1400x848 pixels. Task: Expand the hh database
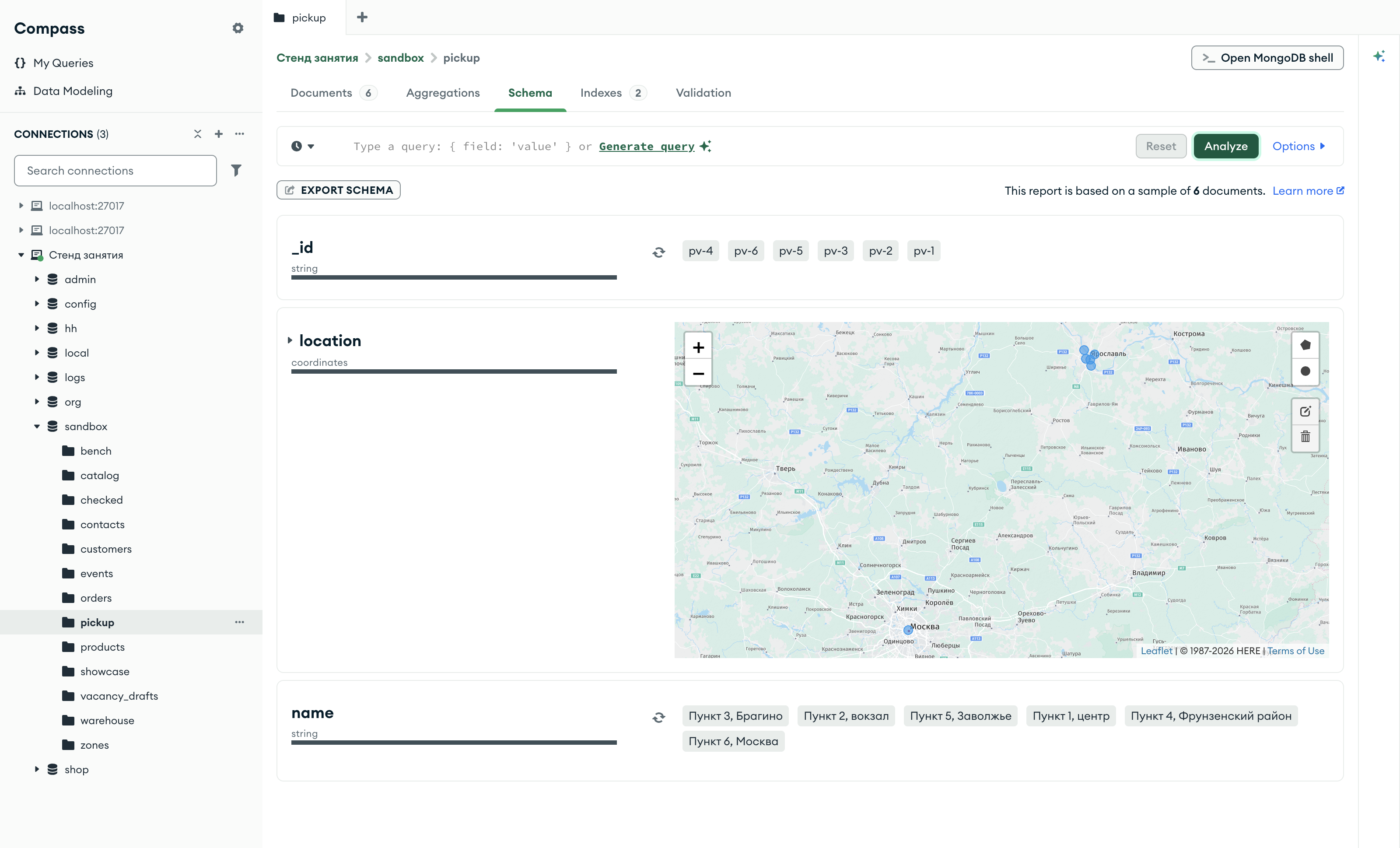tap(37, 328)
